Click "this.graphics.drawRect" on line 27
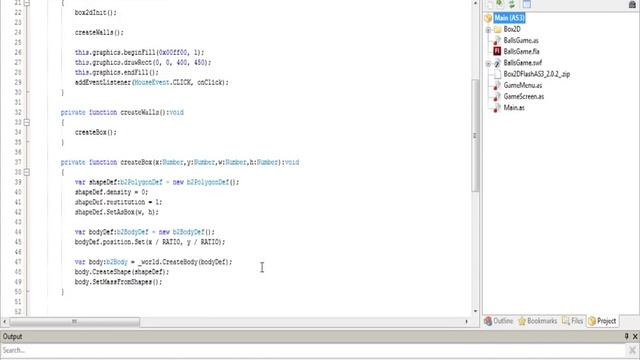Screen dimensions: 640x360 (x=113, y=62)
